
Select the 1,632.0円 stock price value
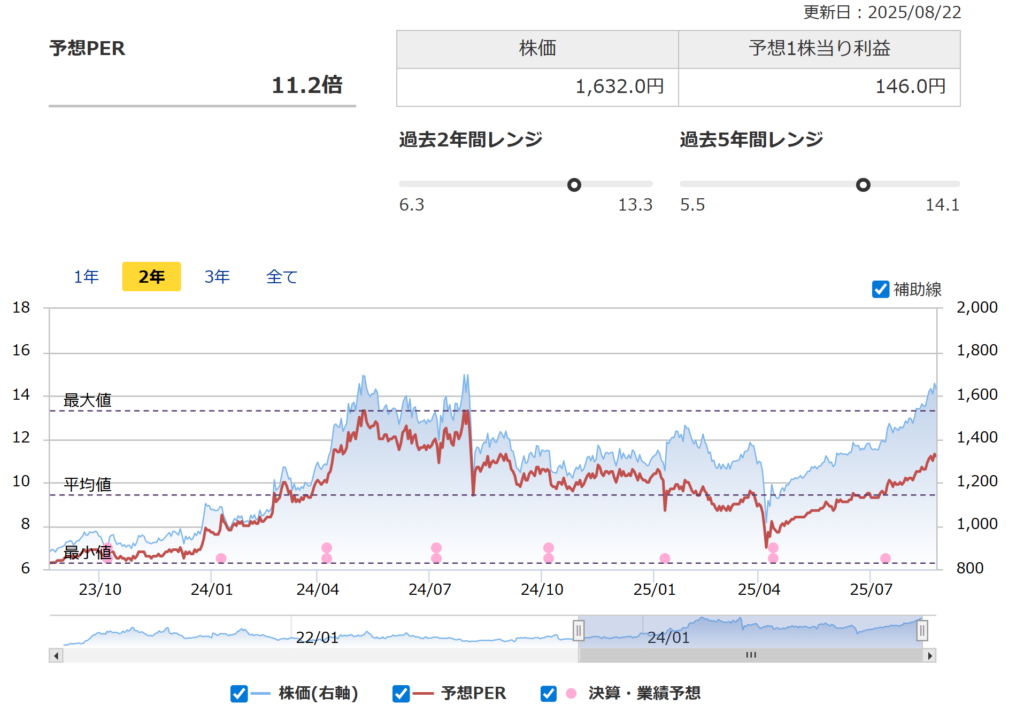(x=619, y=87)
